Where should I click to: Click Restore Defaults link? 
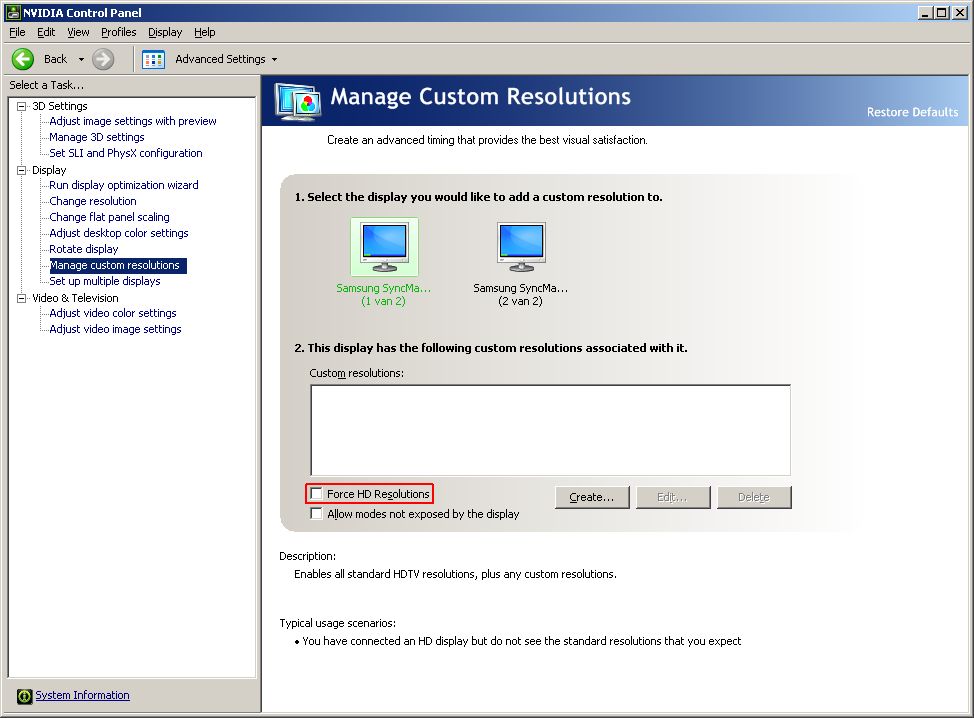click(913, 112)
